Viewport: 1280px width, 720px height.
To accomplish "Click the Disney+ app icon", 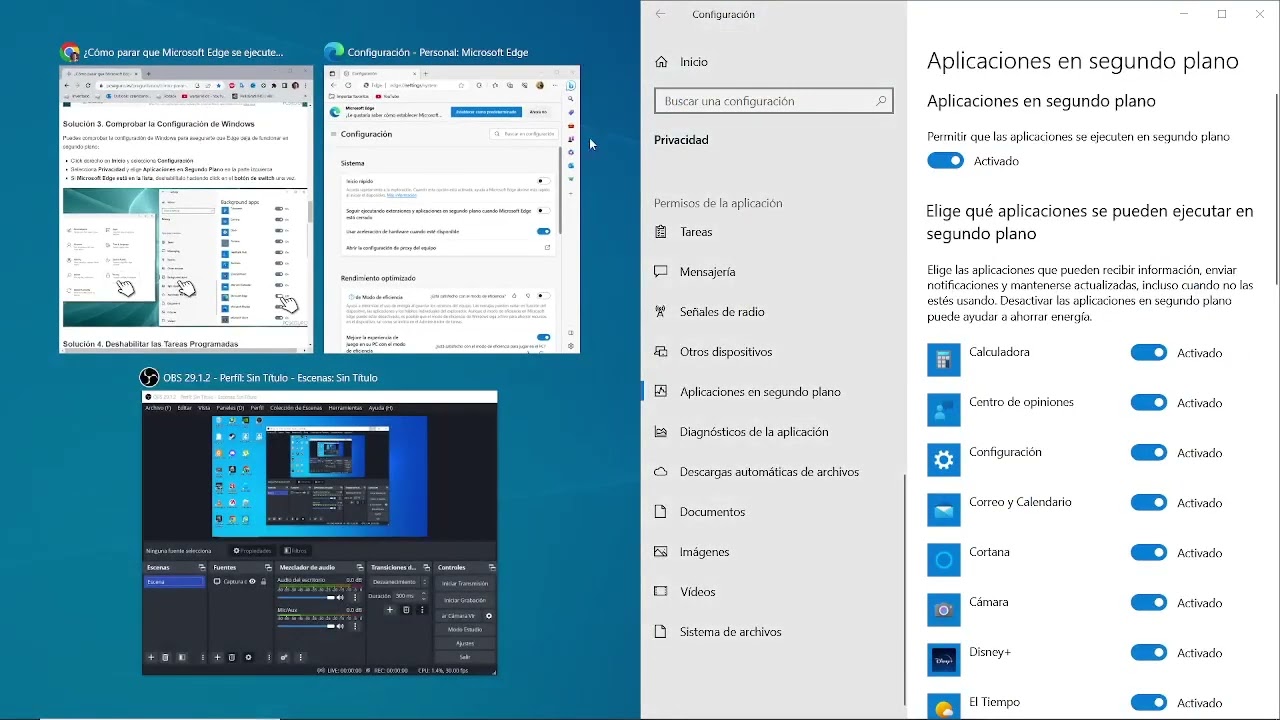I will tap(944, 660).
